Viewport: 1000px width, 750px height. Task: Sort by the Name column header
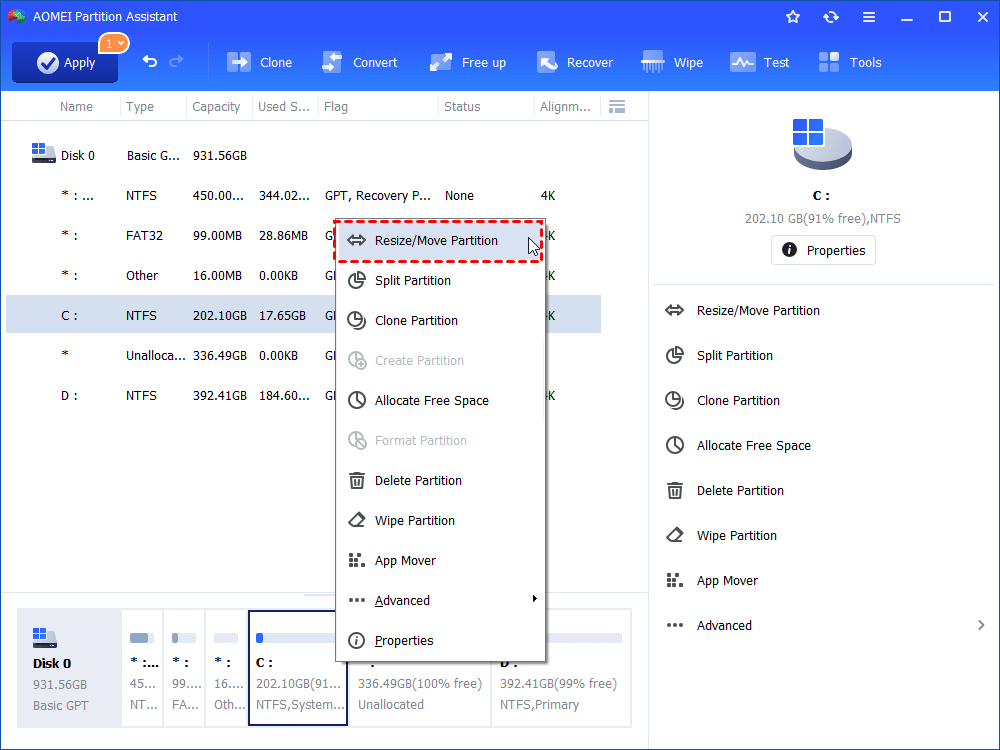click(x=76, y=107)
